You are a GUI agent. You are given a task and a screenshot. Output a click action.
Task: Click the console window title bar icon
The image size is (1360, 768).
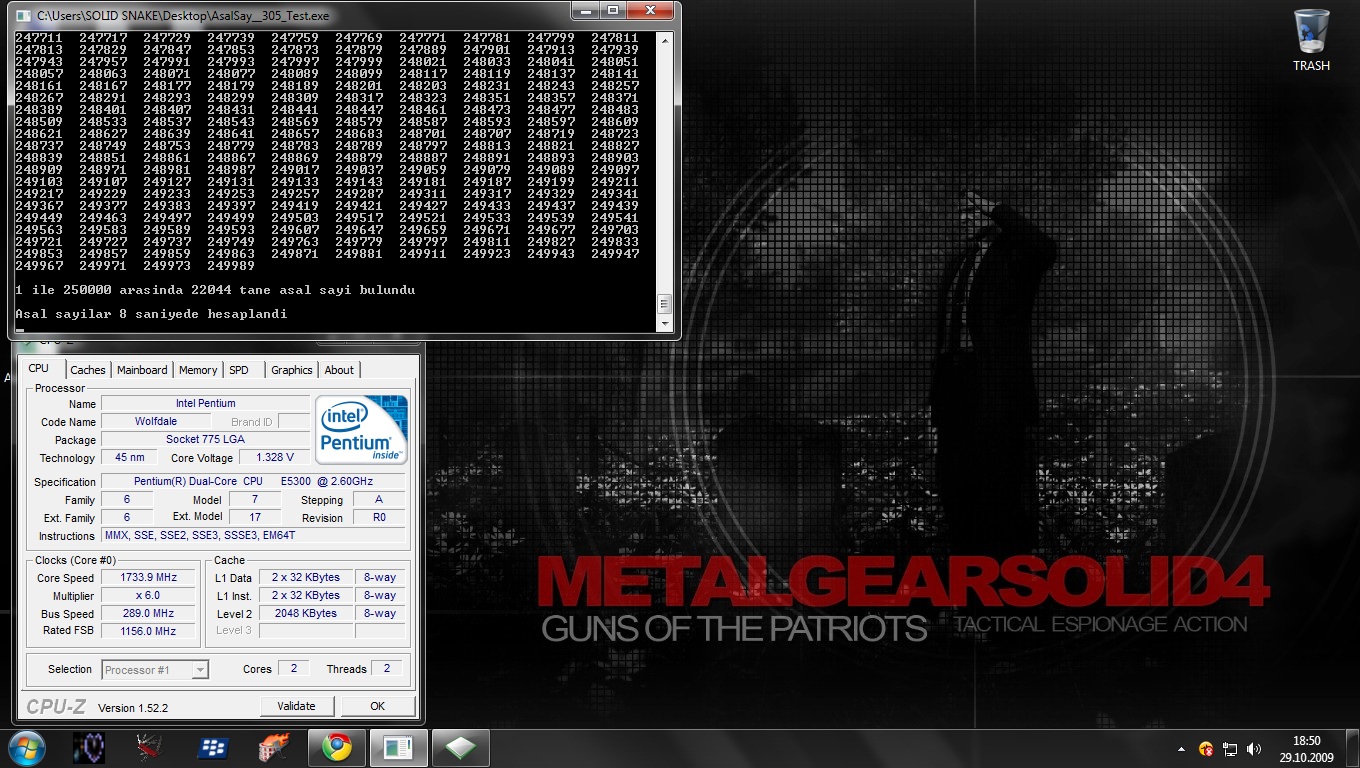click(23, 16)
